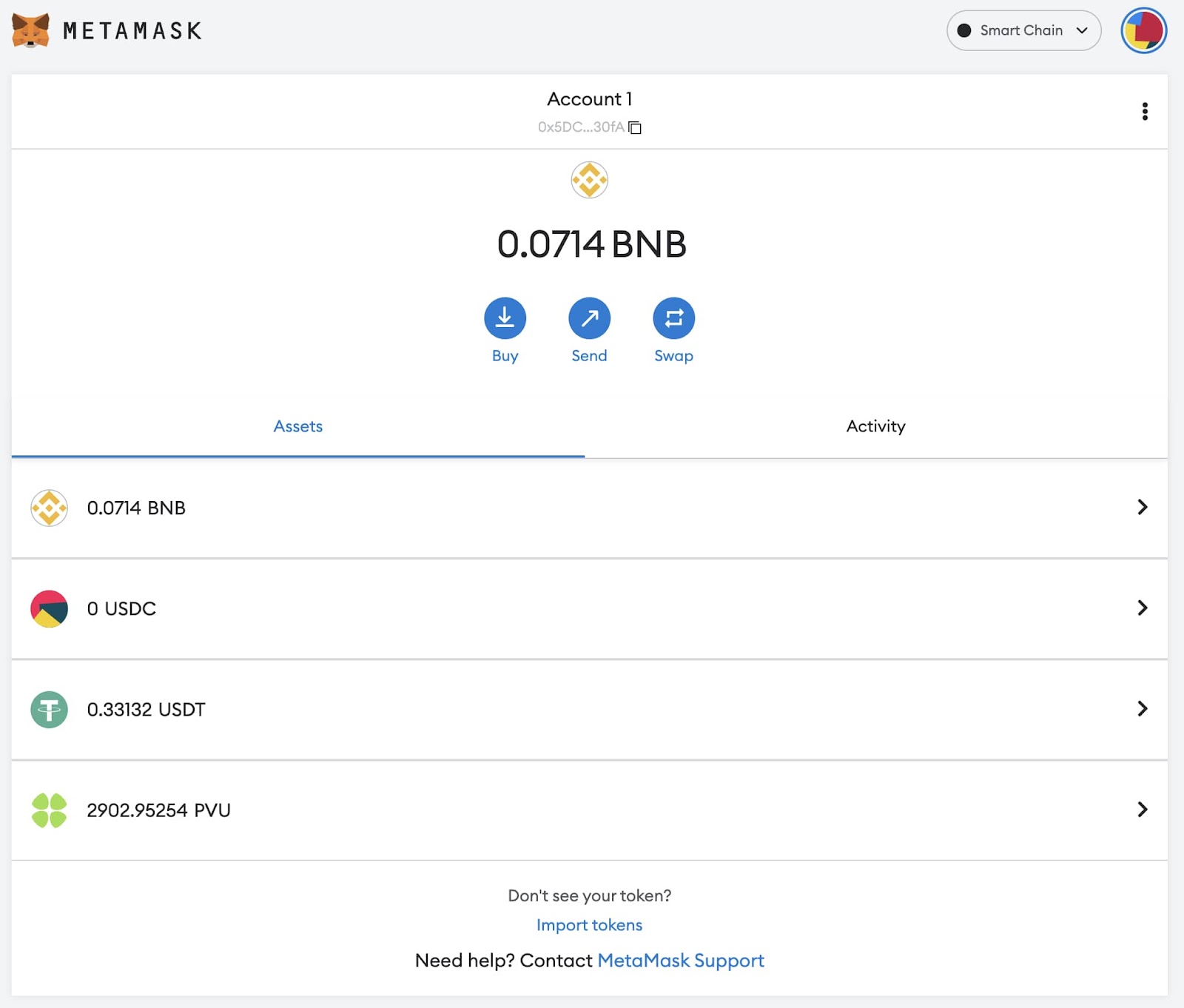This screenshot has height=1008, width=1184.
Task: Open the MetaMask Support link
Action: [x=681, y=961]
